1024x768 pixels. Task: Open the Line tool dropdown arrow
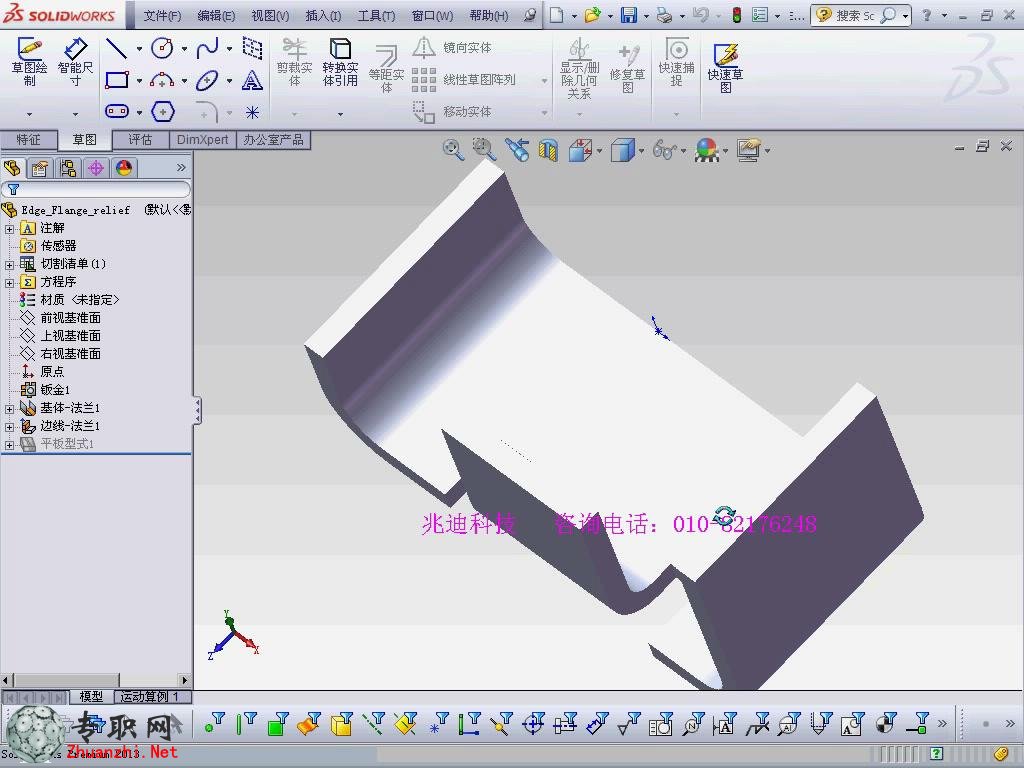(x=138, y=48)
